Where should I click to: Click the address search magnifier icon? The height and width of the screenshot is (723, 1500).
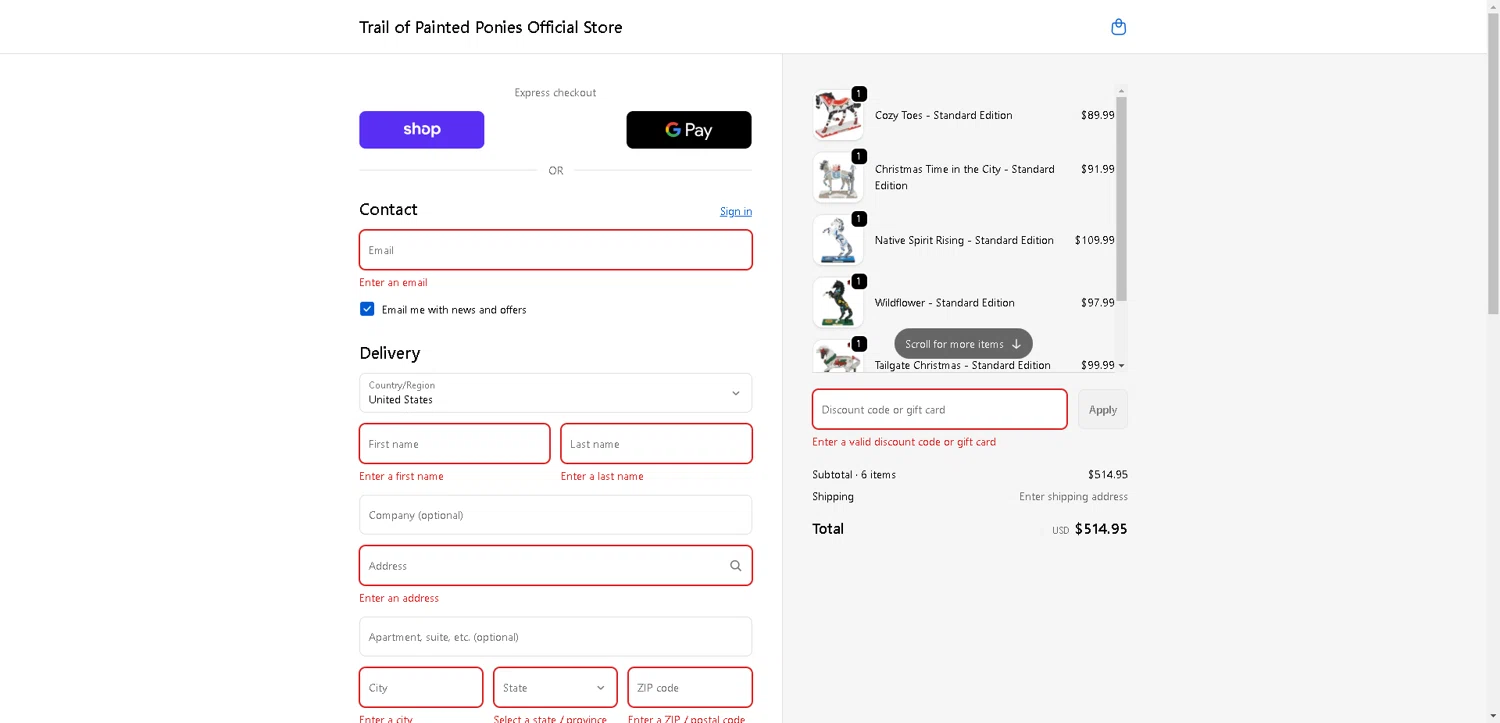(x=736, y=566)
